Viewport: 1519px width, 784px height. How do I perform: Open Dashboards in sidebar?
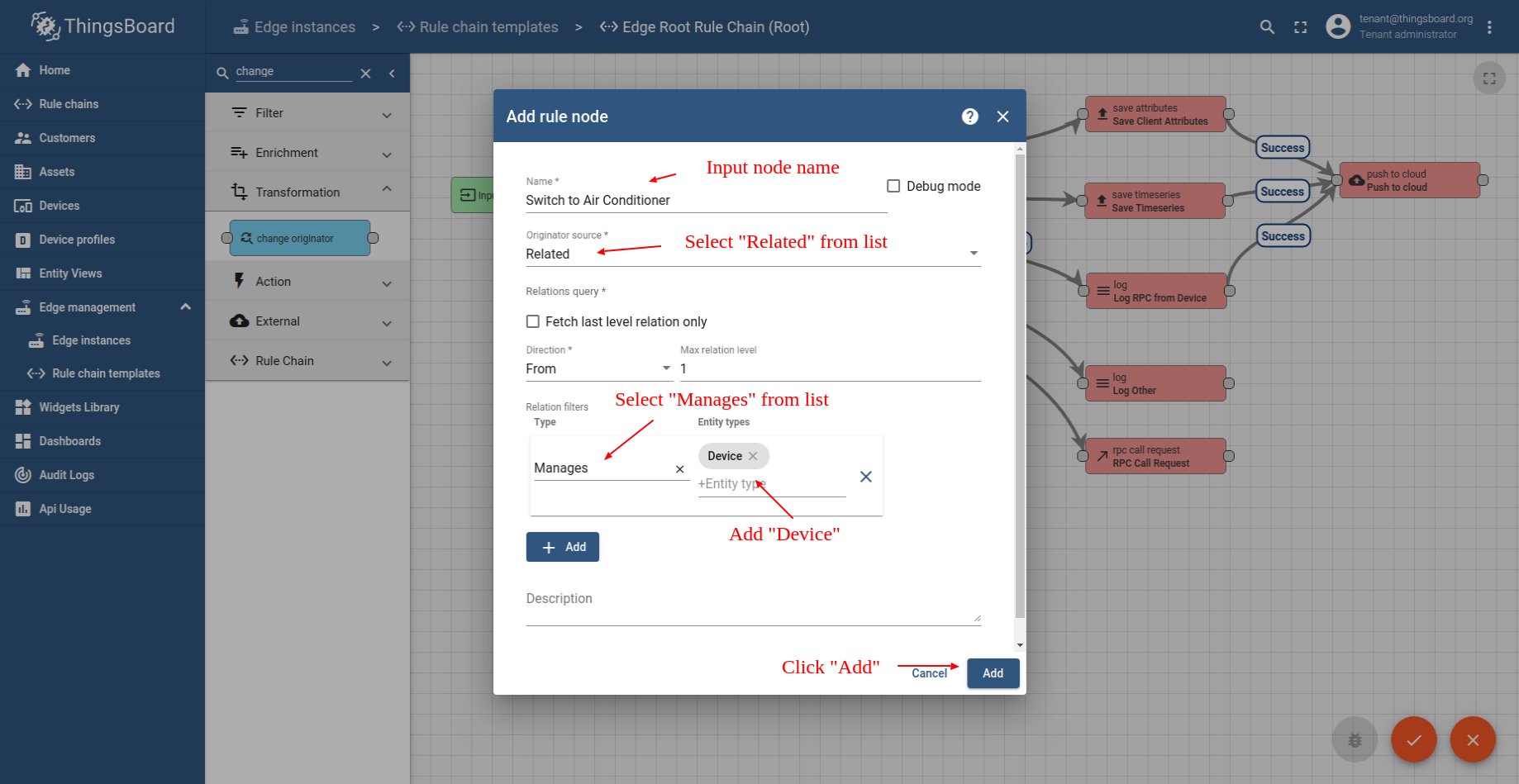coord(102,441)
